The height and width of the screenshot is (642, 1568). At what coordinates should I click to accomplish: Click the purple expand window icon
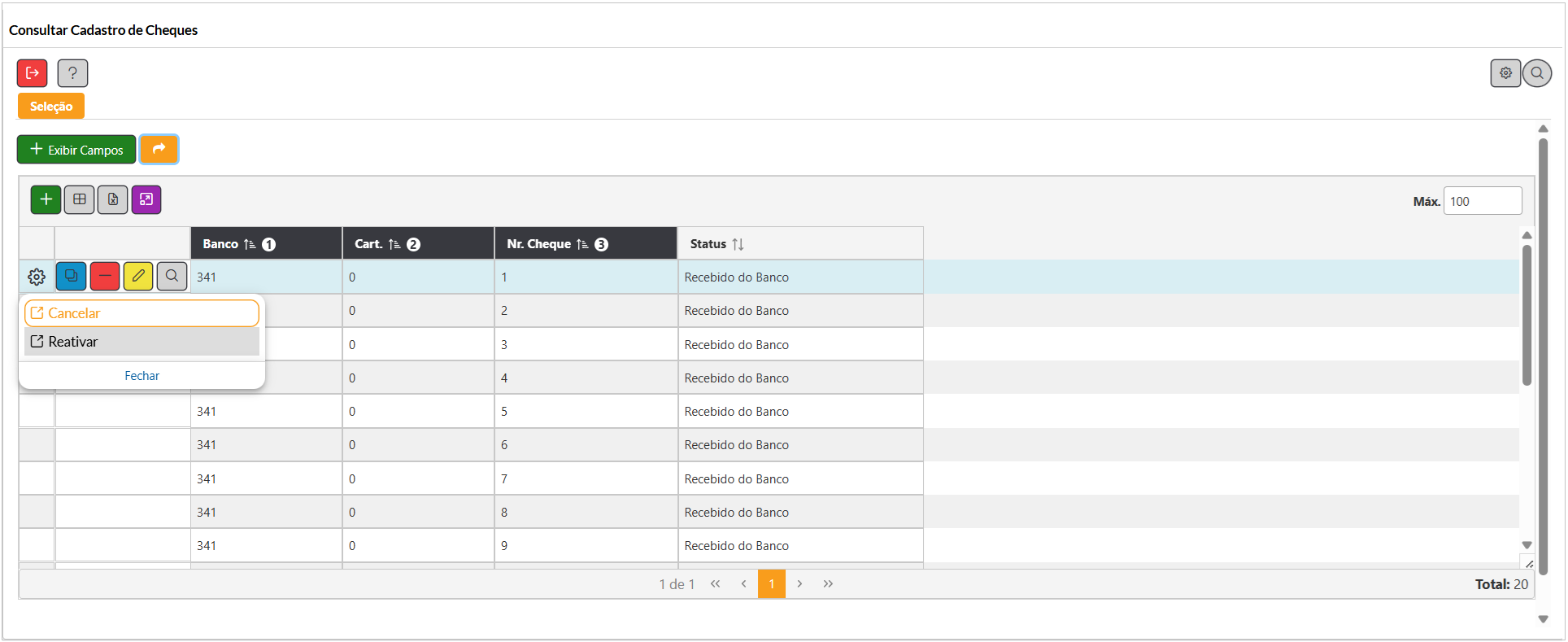tap(146, 199)
